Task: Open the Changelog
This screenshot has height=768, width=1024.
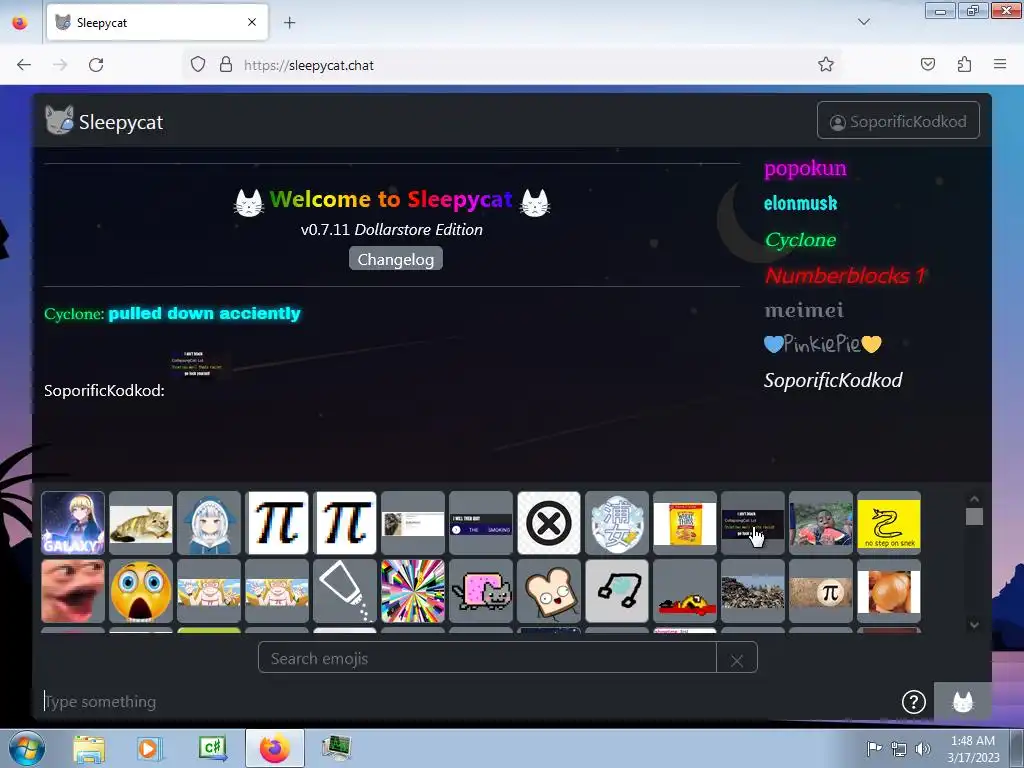Action: pyautogui.click(x=396, y=259)
